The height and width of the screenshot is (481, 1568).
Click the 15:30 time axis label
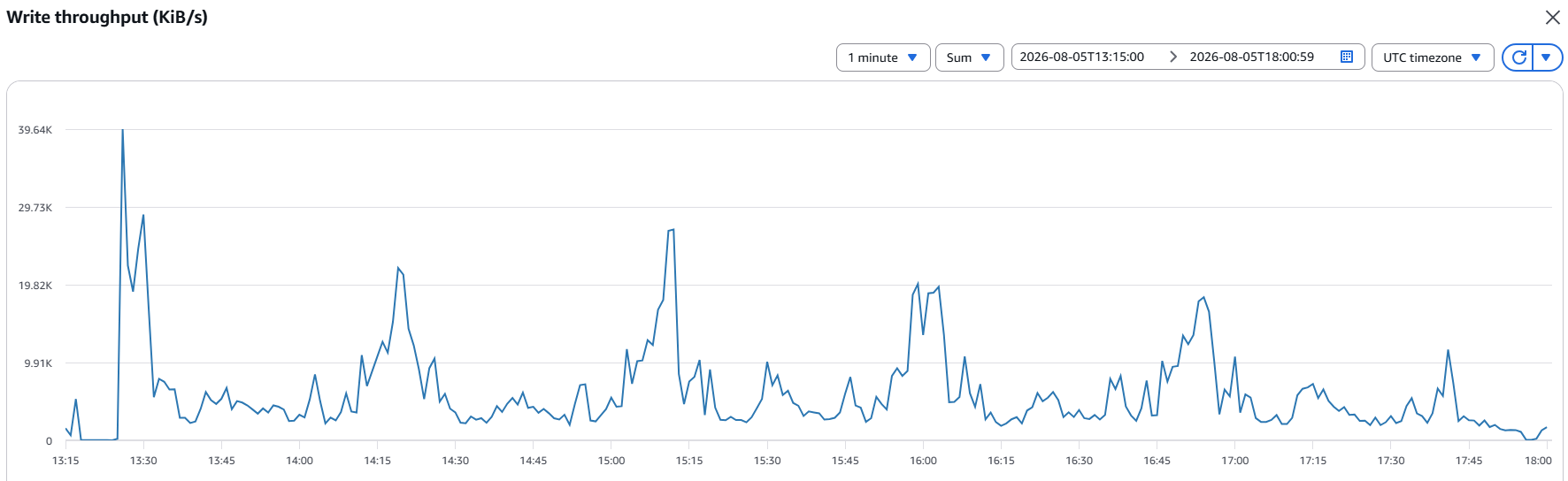pyautogui.click(x=767, y=461)
